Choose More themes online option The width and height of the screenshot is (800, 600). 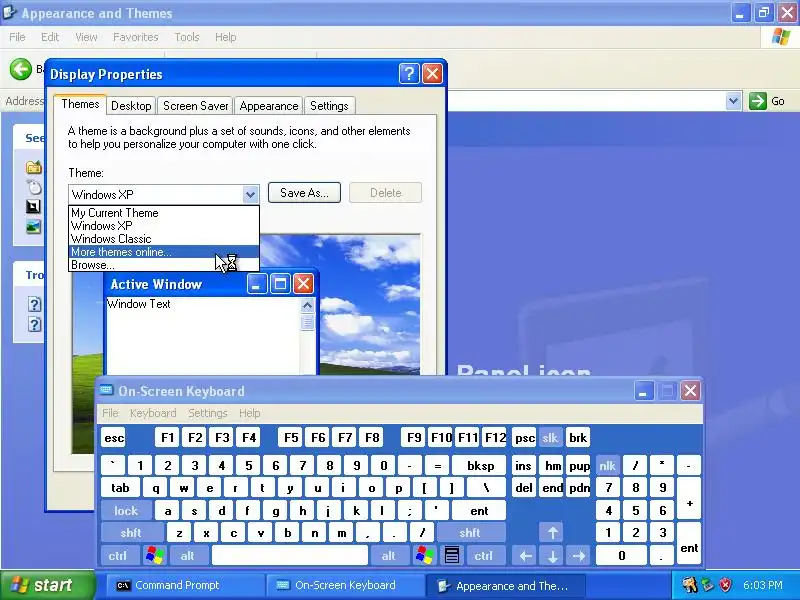coord(164,252)
